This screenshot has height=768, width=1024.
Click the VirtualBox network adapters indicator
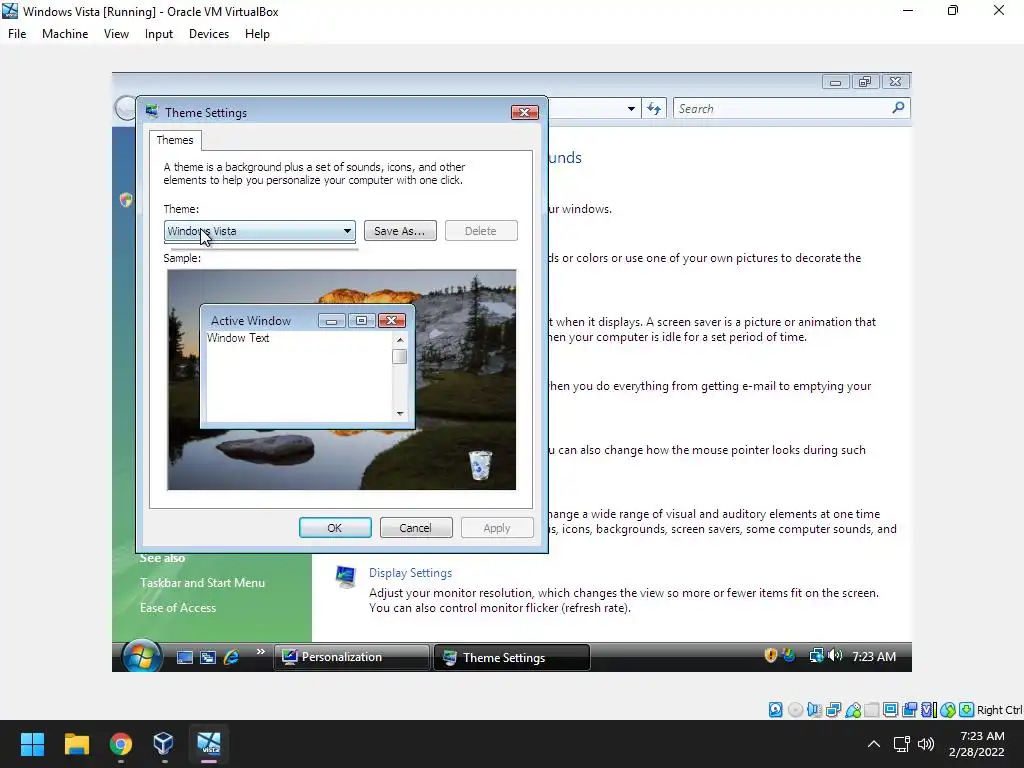point(833,710)
